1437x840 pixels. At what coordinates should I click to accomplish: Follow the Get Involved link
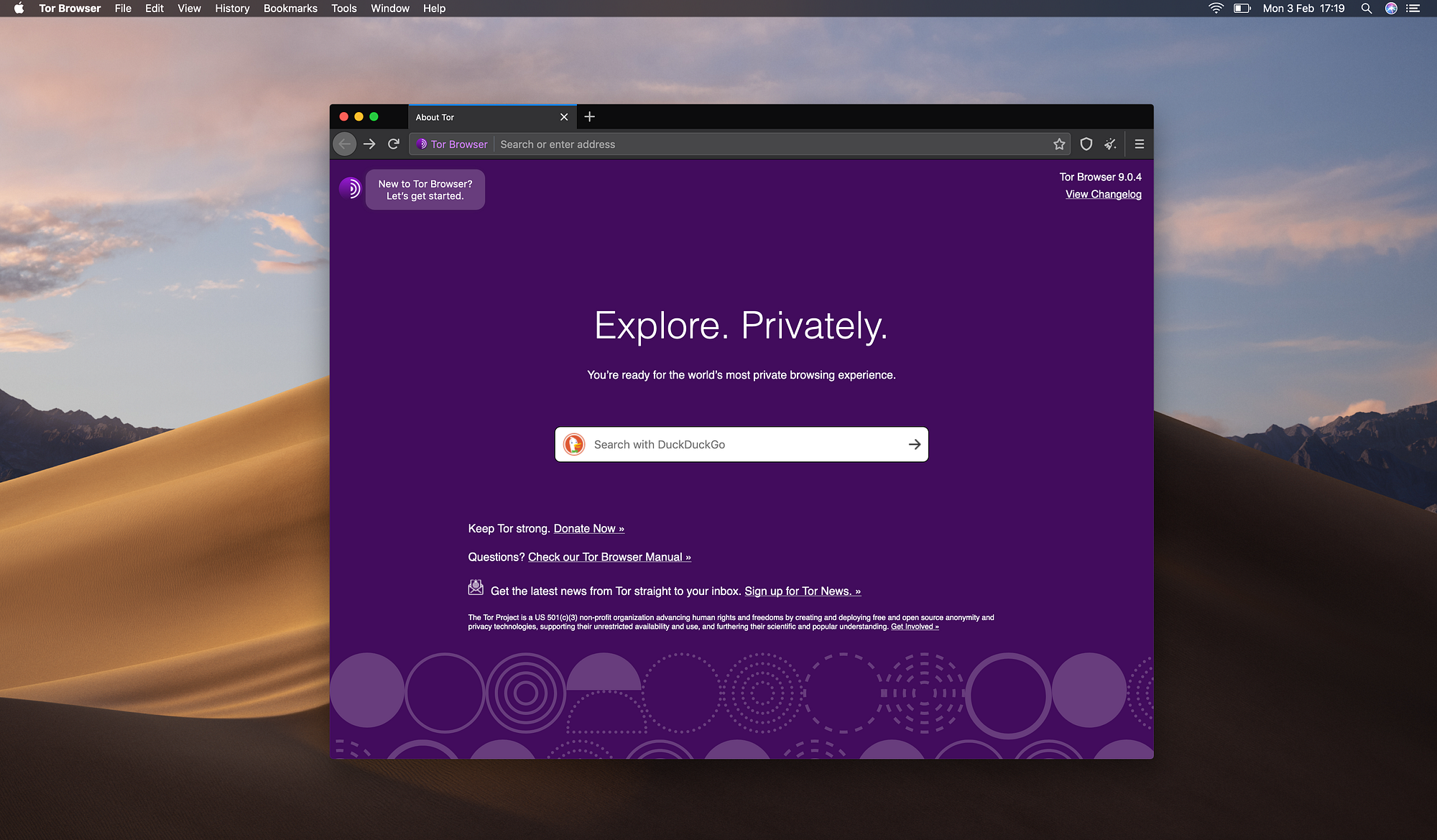pyautogui.click(x=915, y=627)
